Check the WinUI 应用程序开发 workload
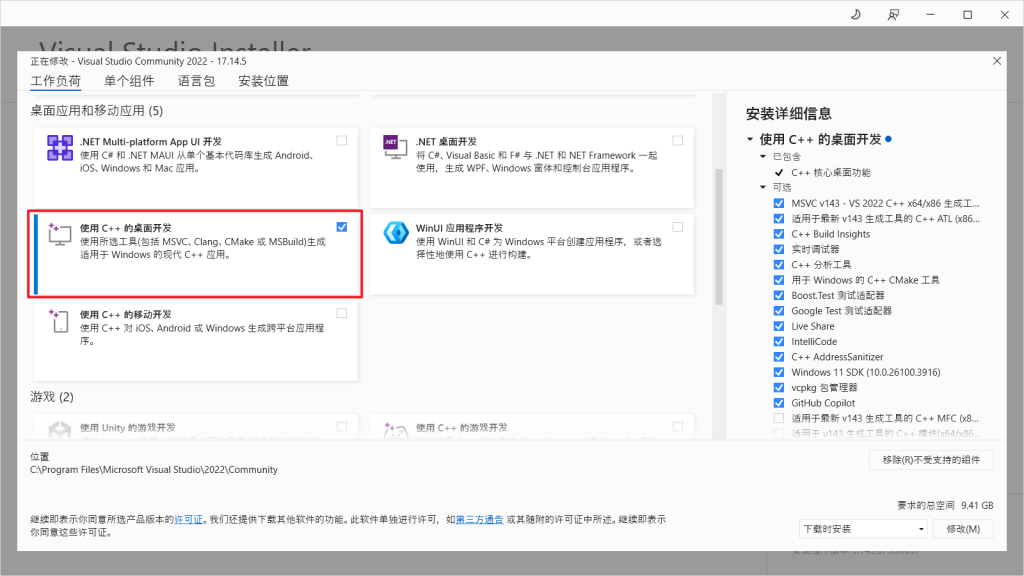Image resolution: width=1024 pixels, height=576 pixels. 677,227
